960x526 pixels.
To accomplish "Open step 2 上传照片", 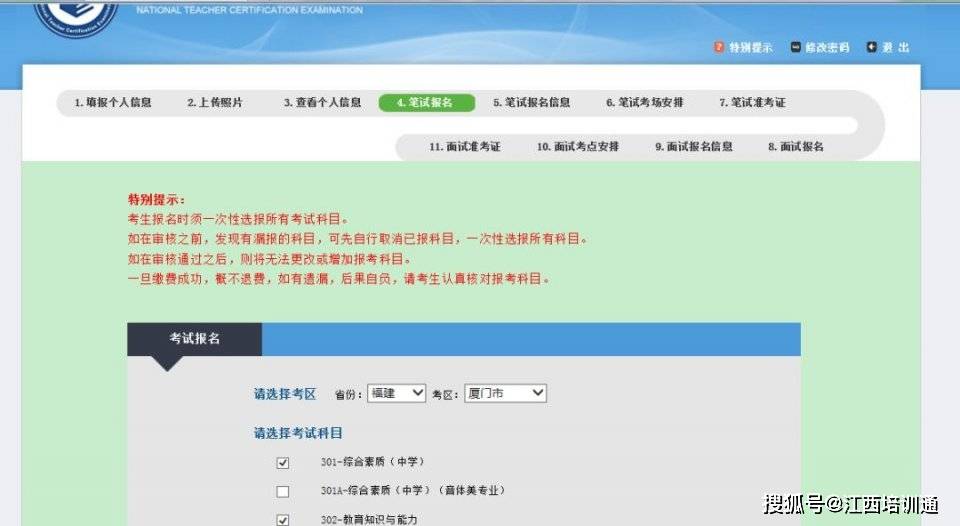I will [215, 102].
